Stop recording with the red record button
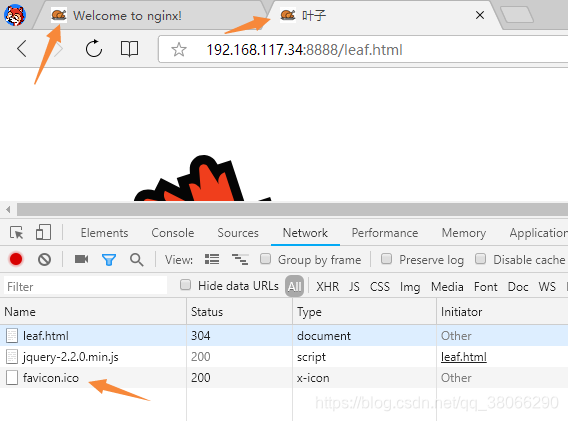Image resolution: width=568 pixels, height=421 pixels. [16, 259]
